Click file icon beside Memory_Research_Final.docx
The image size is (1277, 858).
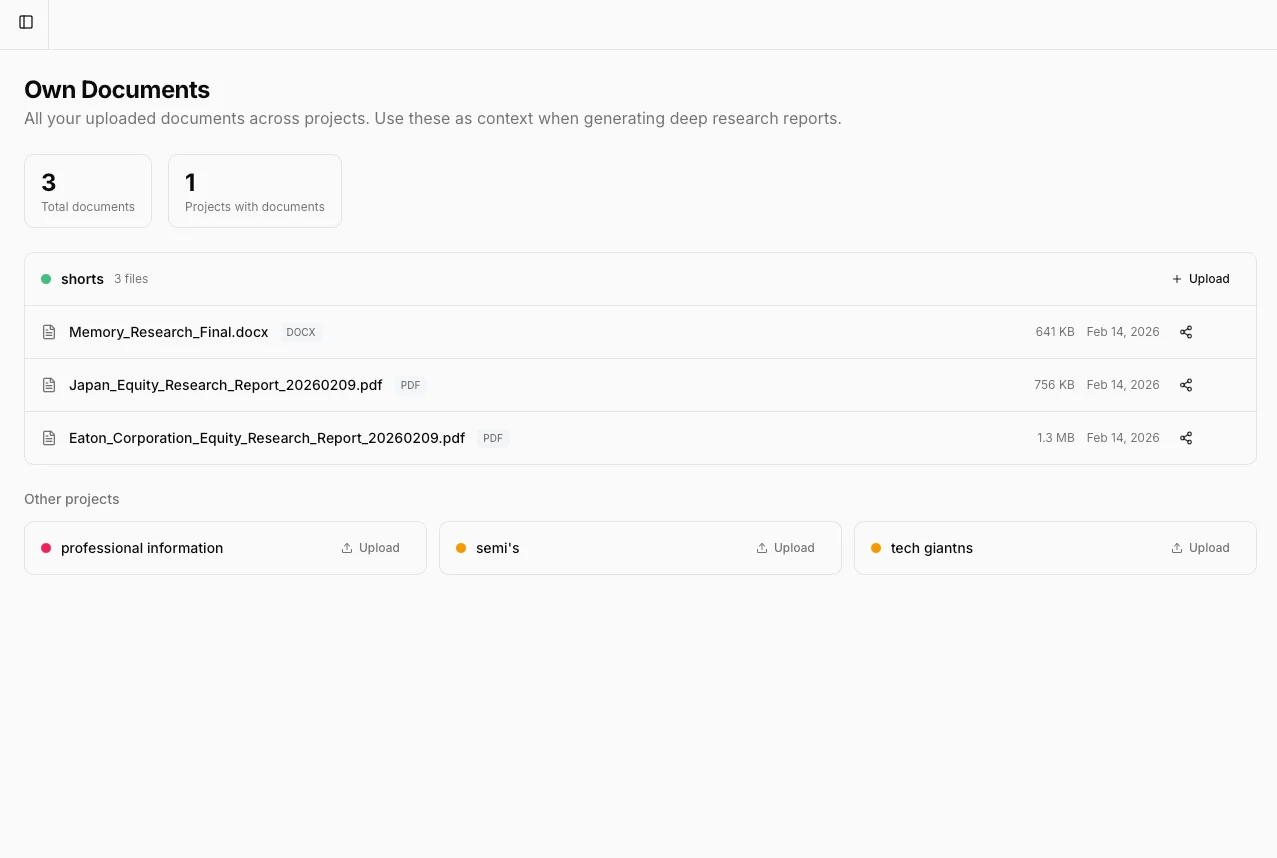click(49, 332)
